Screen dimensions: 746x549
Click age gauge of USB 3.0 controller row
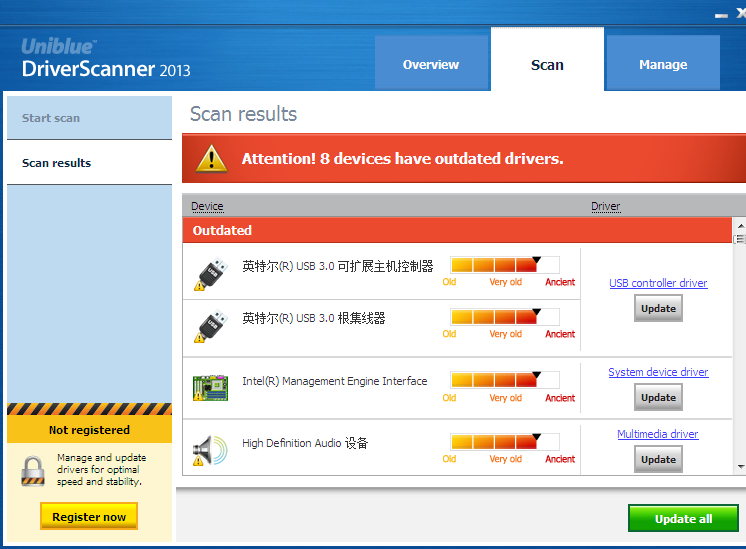(x=505, y=264)
